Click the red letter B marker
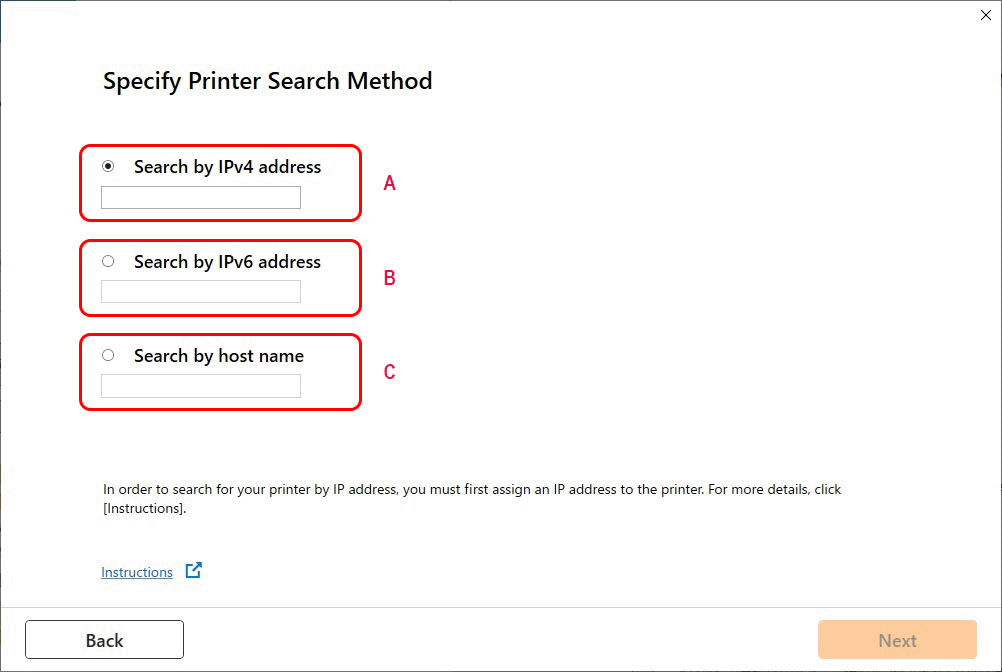1002x672 pixels. point(390,278)
